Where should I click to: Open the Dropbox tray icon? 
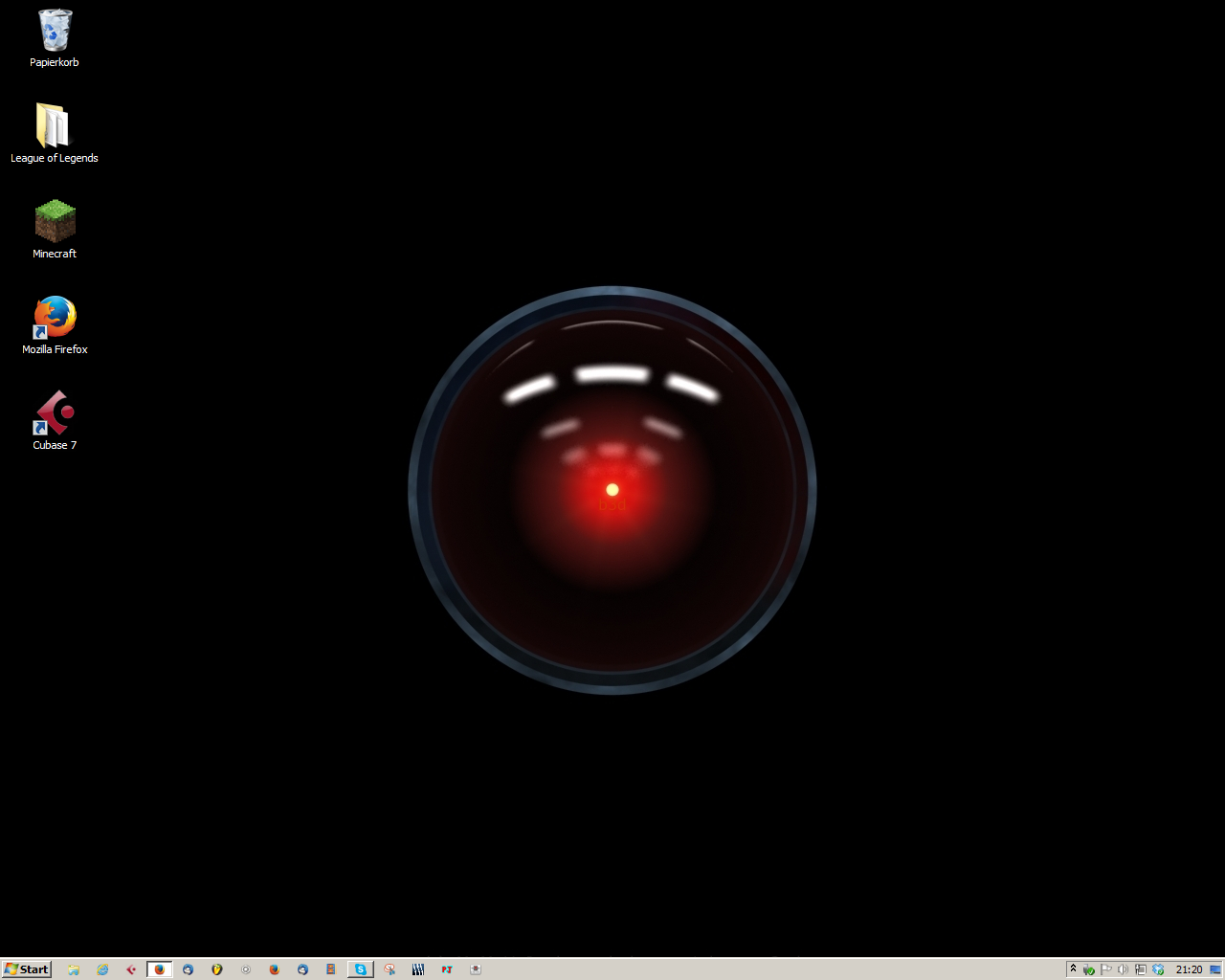coord(1158,969)
